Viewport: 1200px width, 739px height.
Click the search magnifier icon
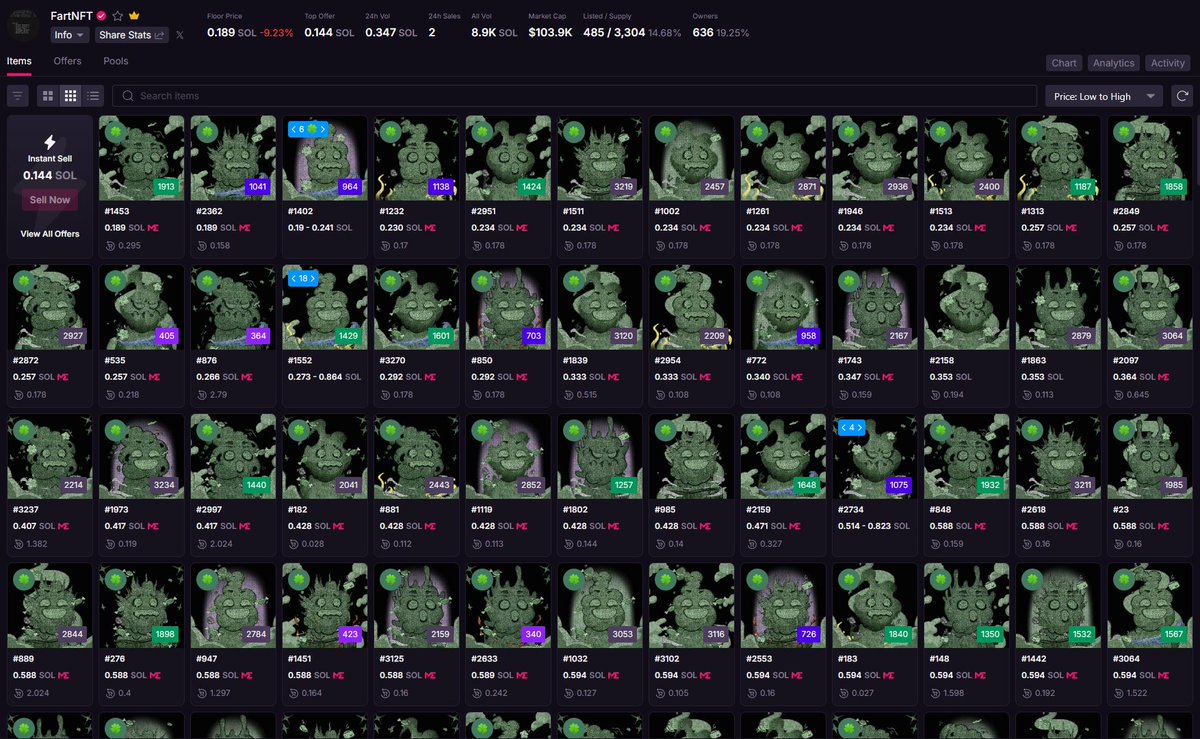[127, 96]
